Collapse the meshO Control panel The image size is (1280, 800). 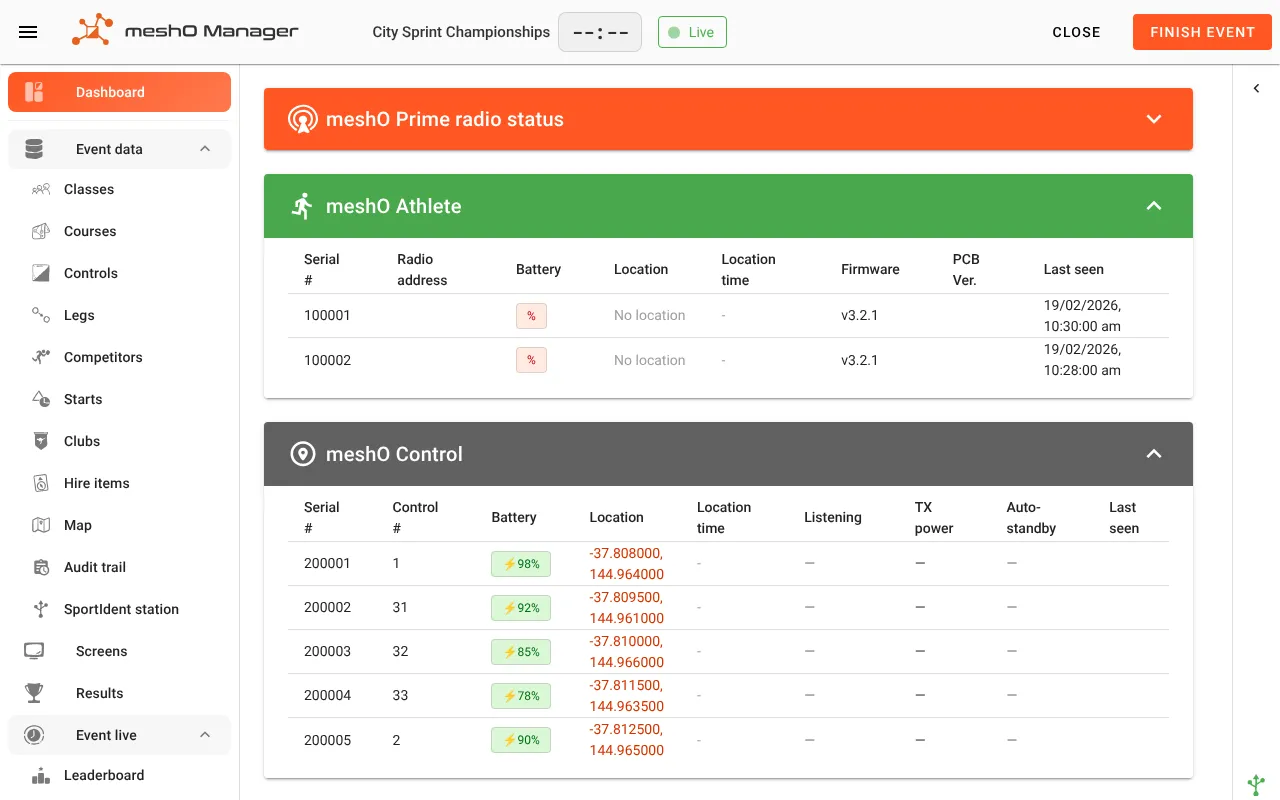1154,454
